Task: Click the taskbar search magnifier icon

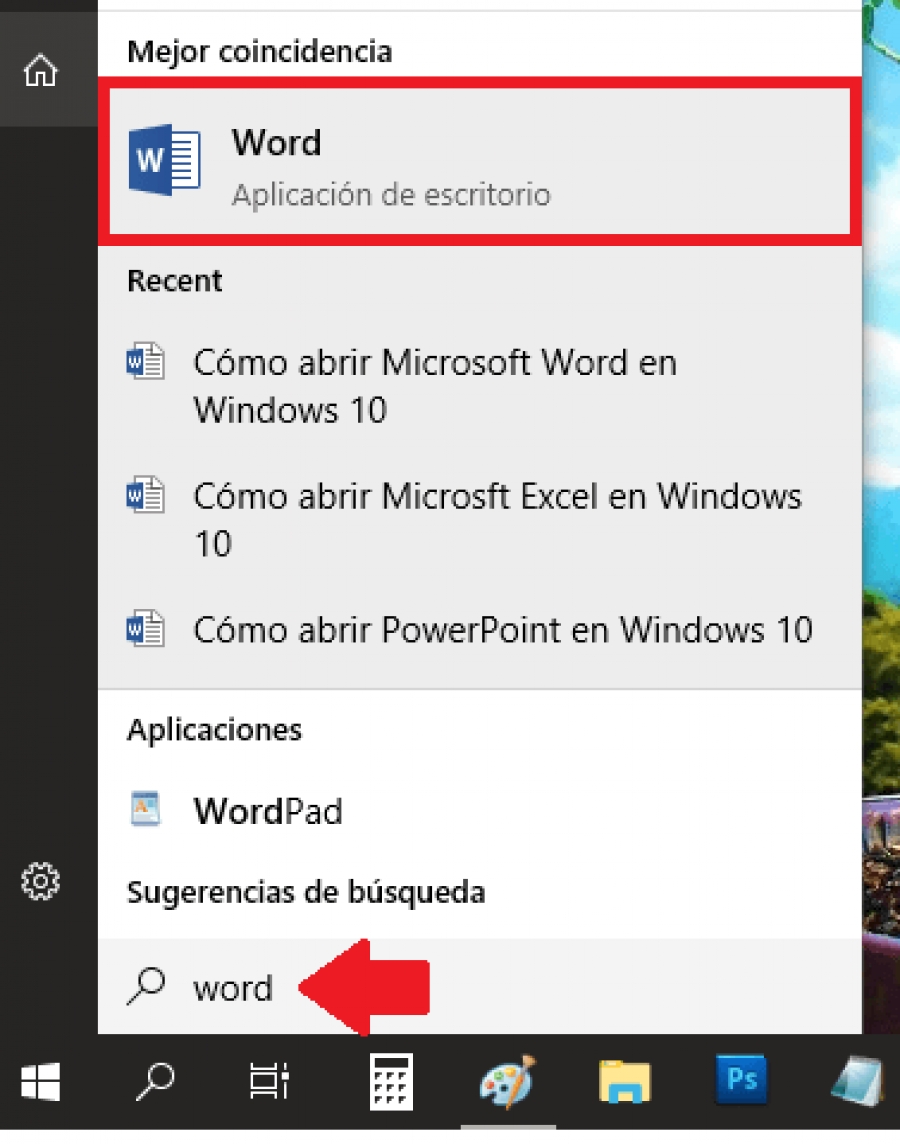Action: (155, 1081)
